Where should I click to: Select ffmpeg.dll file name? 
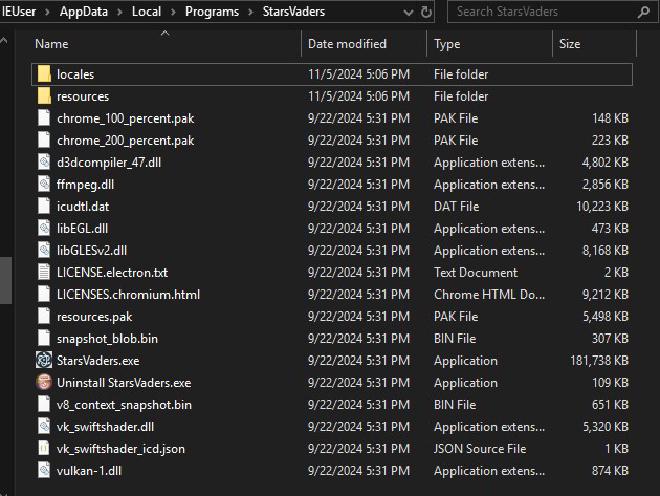point(85,185)
